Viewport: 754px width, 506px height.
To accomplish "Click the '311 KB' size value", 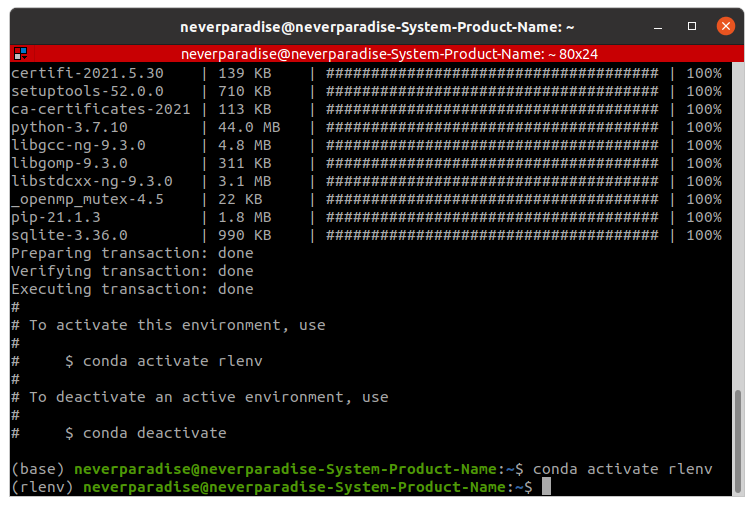I will coord(245,163).
